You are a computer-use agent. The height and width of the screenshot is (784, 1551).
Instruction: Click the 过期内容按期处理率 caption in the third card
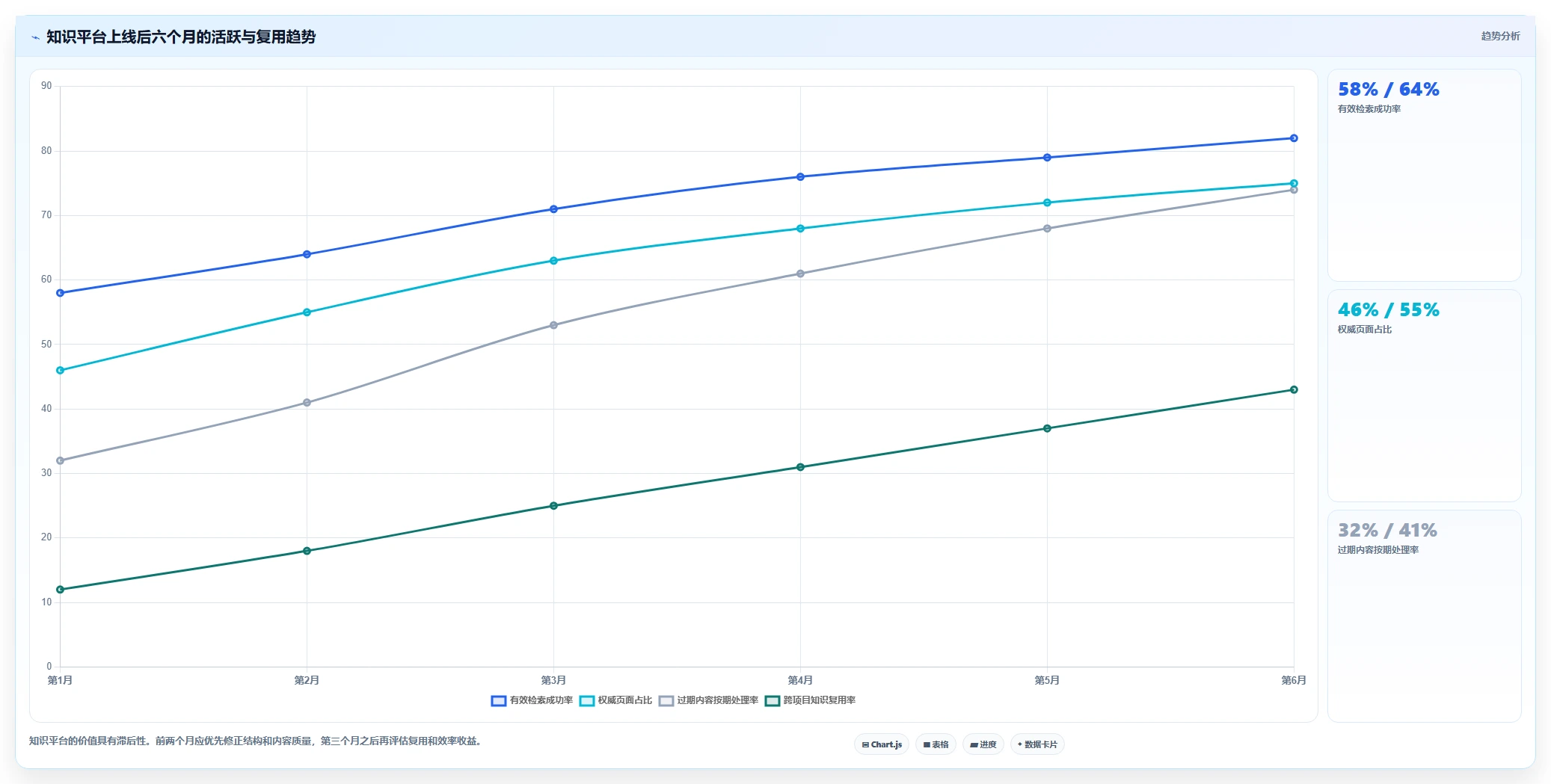click(1378, 550)
